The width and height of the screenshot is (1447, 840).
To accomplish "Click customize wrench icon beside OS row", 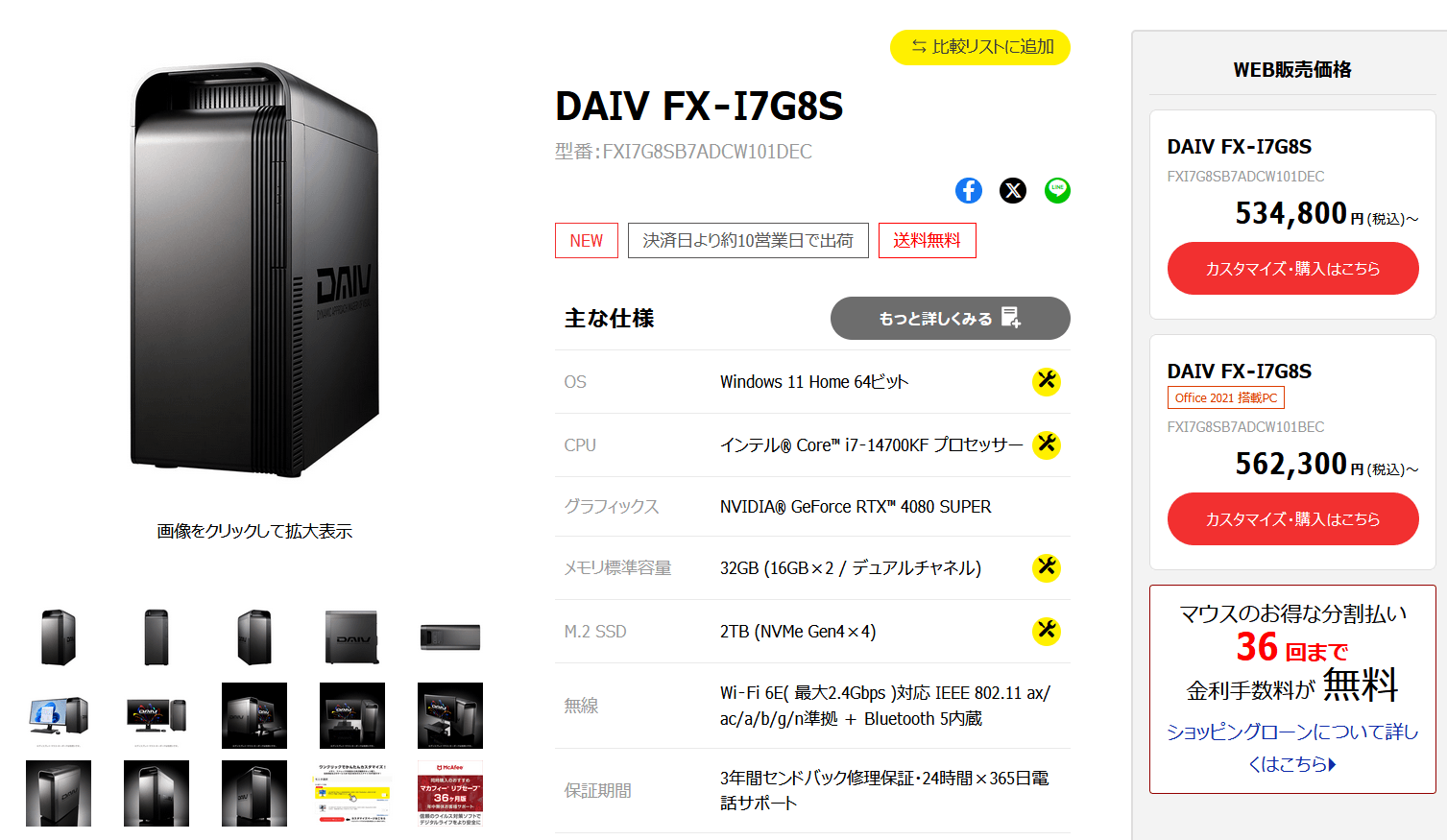I will (x=1047, y=381).
